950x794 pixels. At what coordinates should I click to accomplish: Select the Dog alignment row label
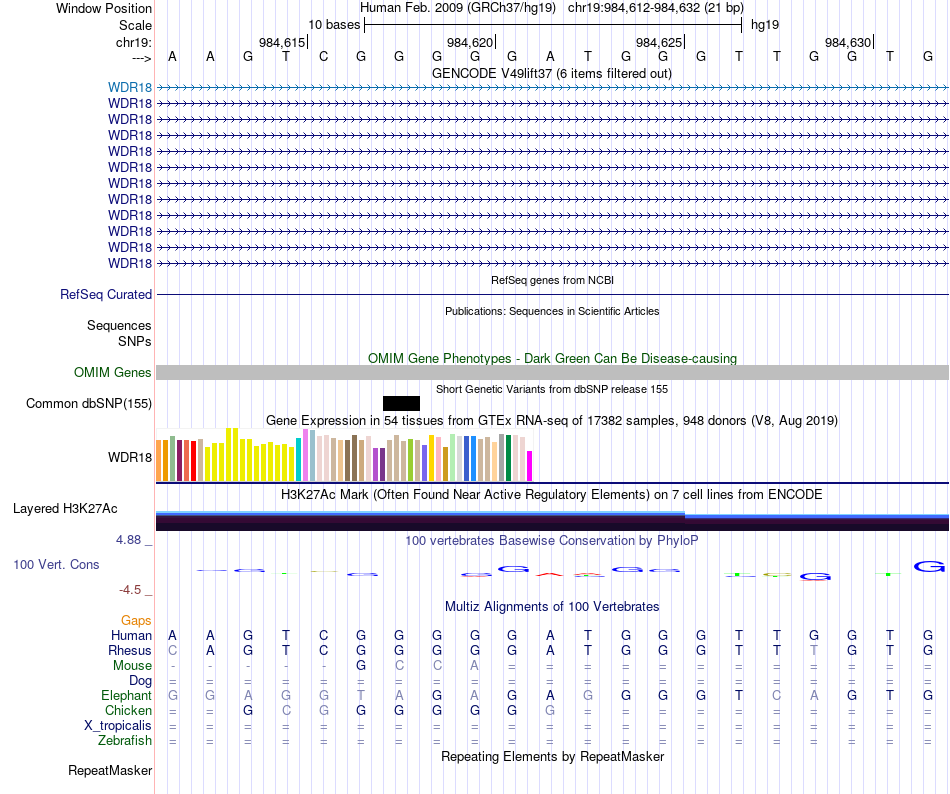coord(141,681)
